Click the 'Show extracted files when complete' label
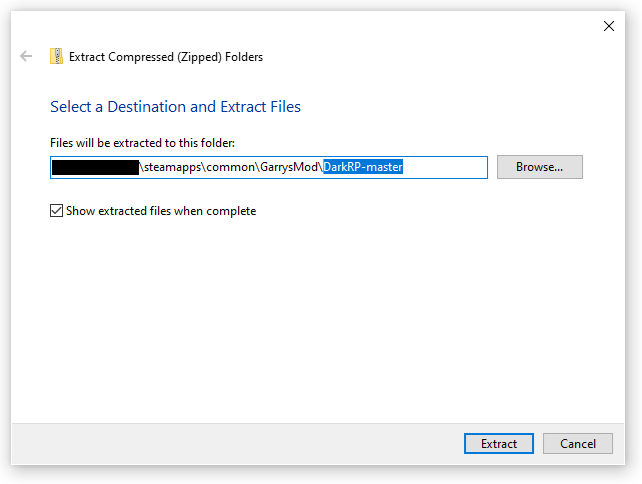 (x=161, y=211)
